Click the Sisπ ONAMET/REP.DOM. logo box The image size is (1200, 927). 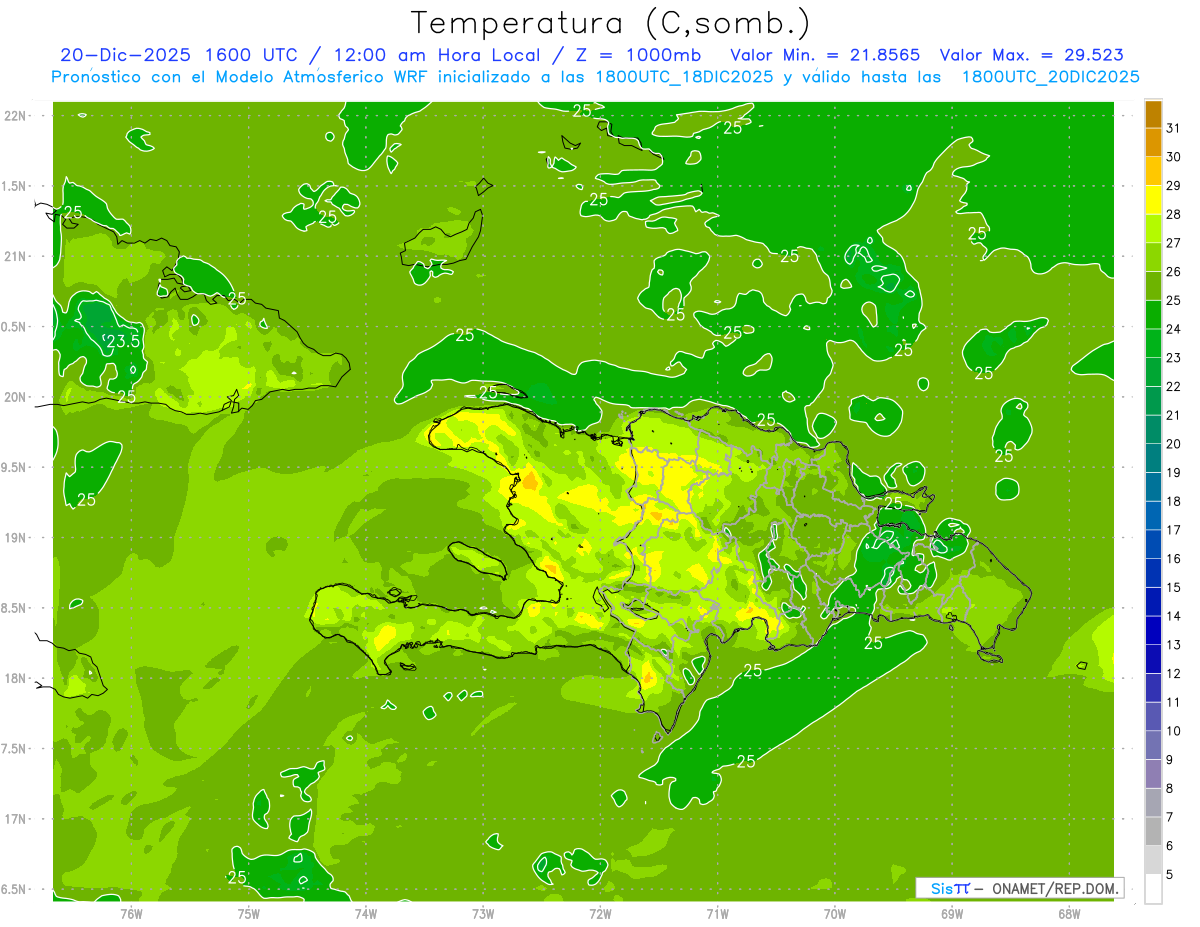click(1020, 888)
